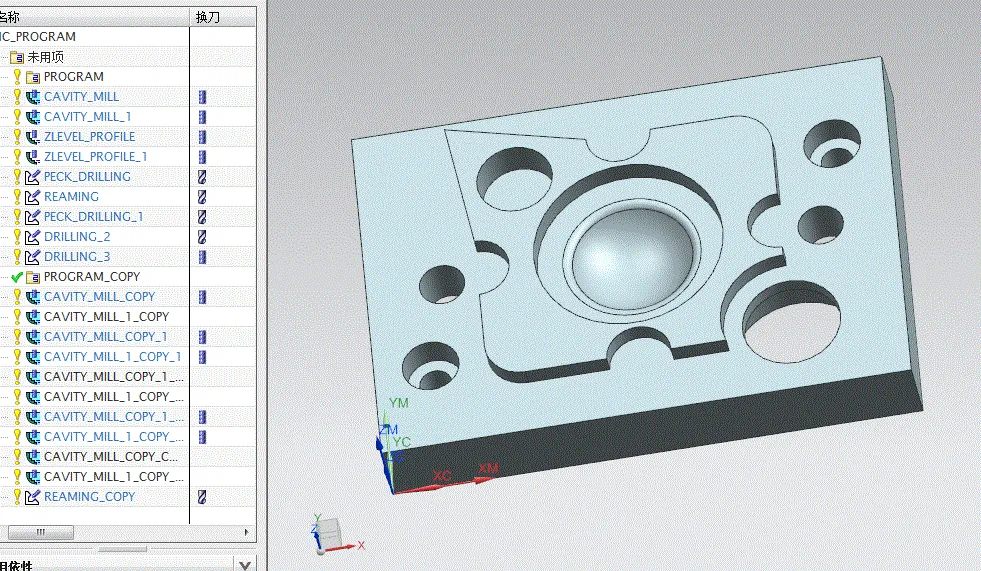Screen dimensions: 981x571
Task: Select the REAMING operation name
Action: coord(71,197)
